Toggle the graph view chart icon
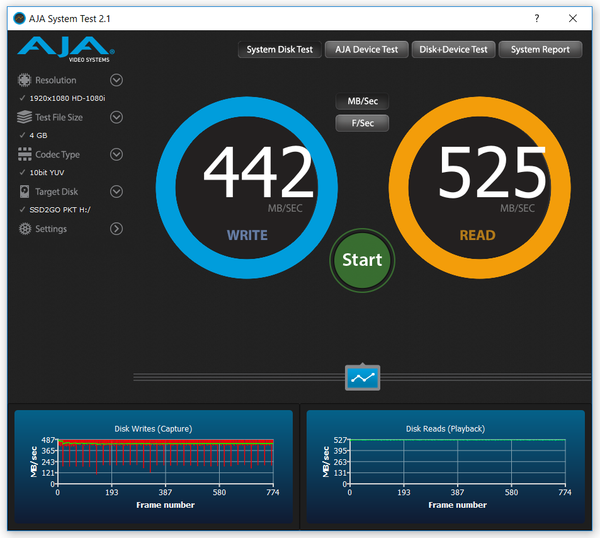600x538 pixels. click(362, 378)
